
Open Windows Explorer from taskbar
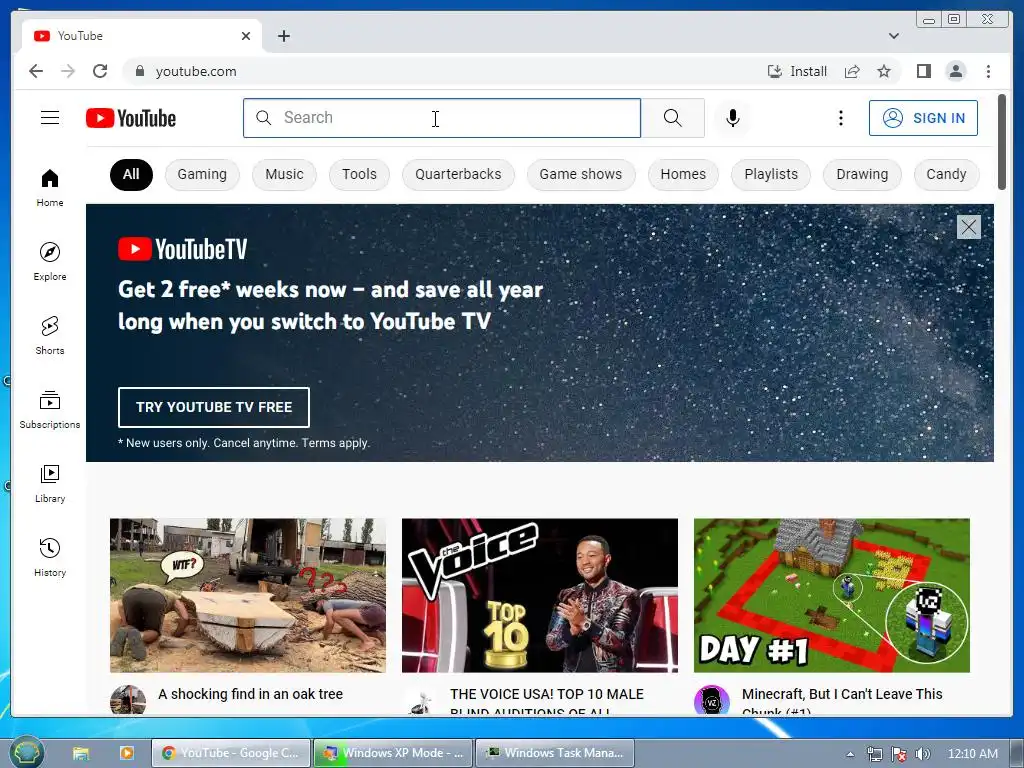81,753
